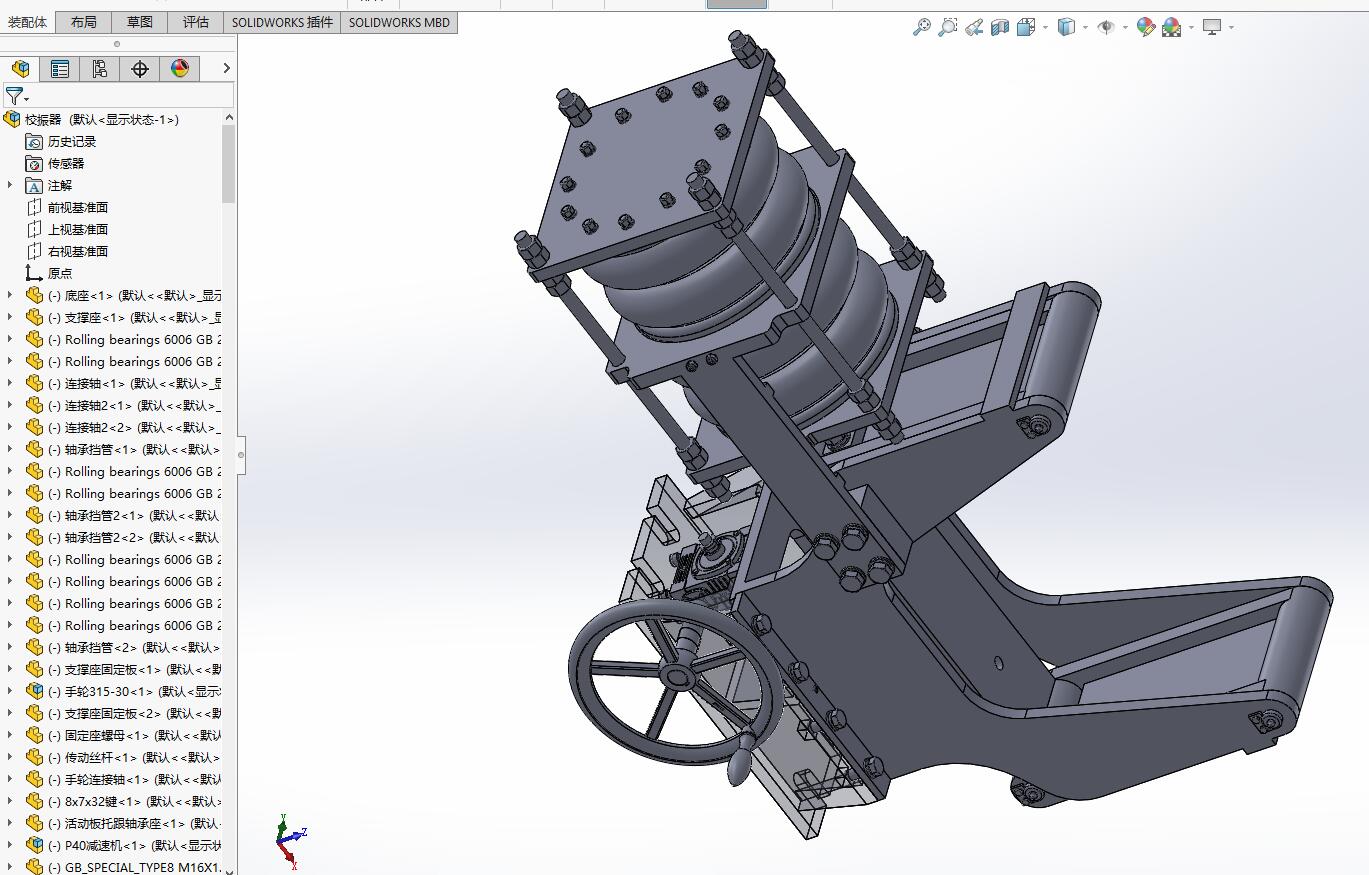Expand the 手轮315-30<1> sub-assembly node
The image size is (1369, 875).
pyautogui.click(x=11, y=691)
